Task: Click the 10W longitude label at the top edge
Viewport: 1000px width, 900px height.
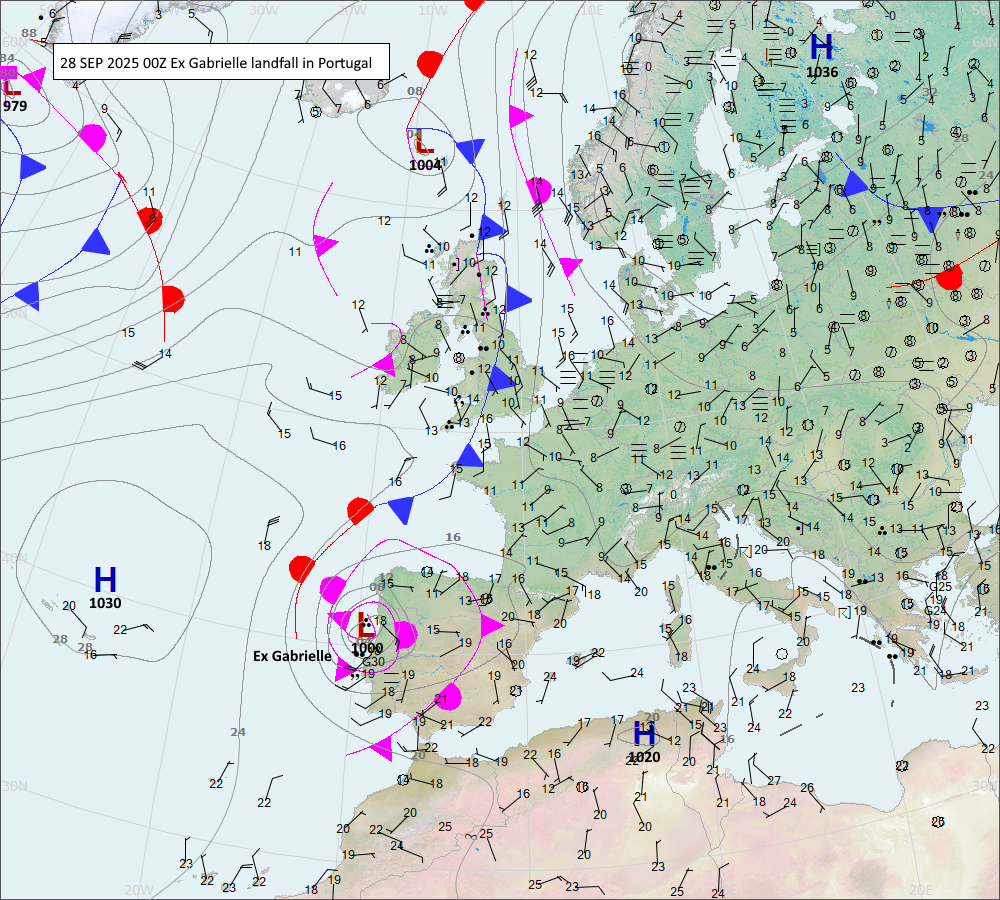Action: [432, 9]
